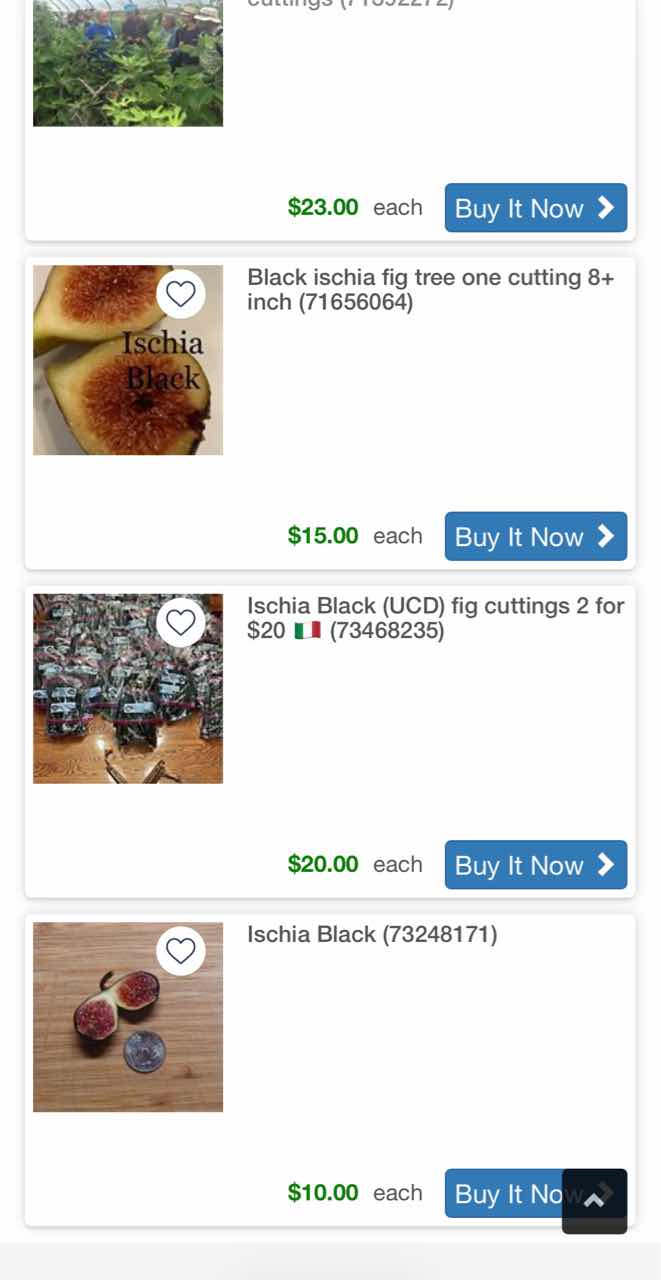Open Ischia Black (UCD) fig cuttings title
The height and width of the screenshot is (1280, 661).
(435, 618)
